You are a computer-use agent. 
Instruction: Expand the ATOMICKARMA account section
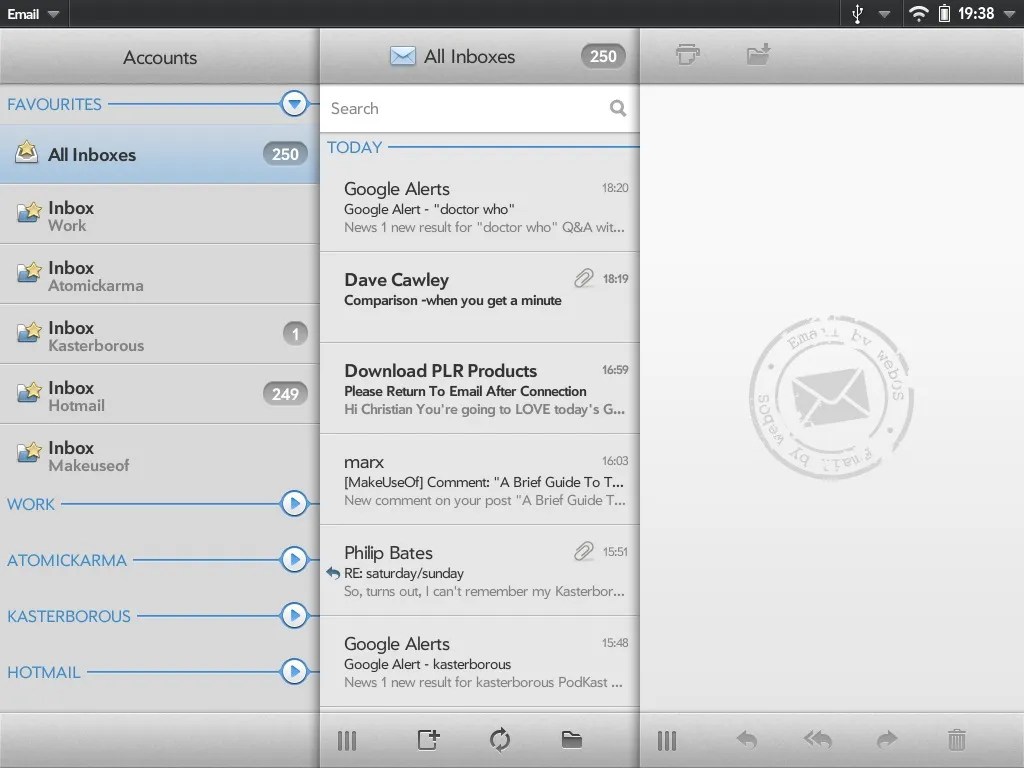pyautogui.click(x=293, y=560)
